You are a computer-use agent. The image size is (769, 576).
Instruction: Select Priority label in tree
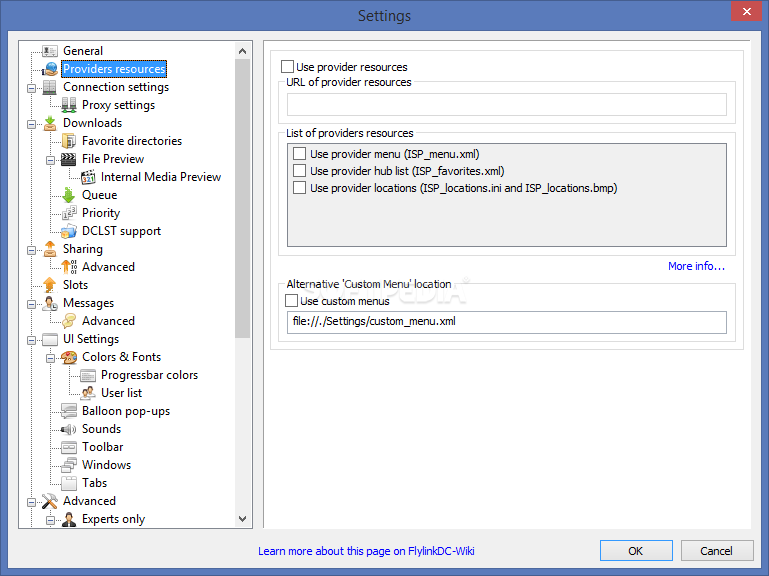point(101,213)
